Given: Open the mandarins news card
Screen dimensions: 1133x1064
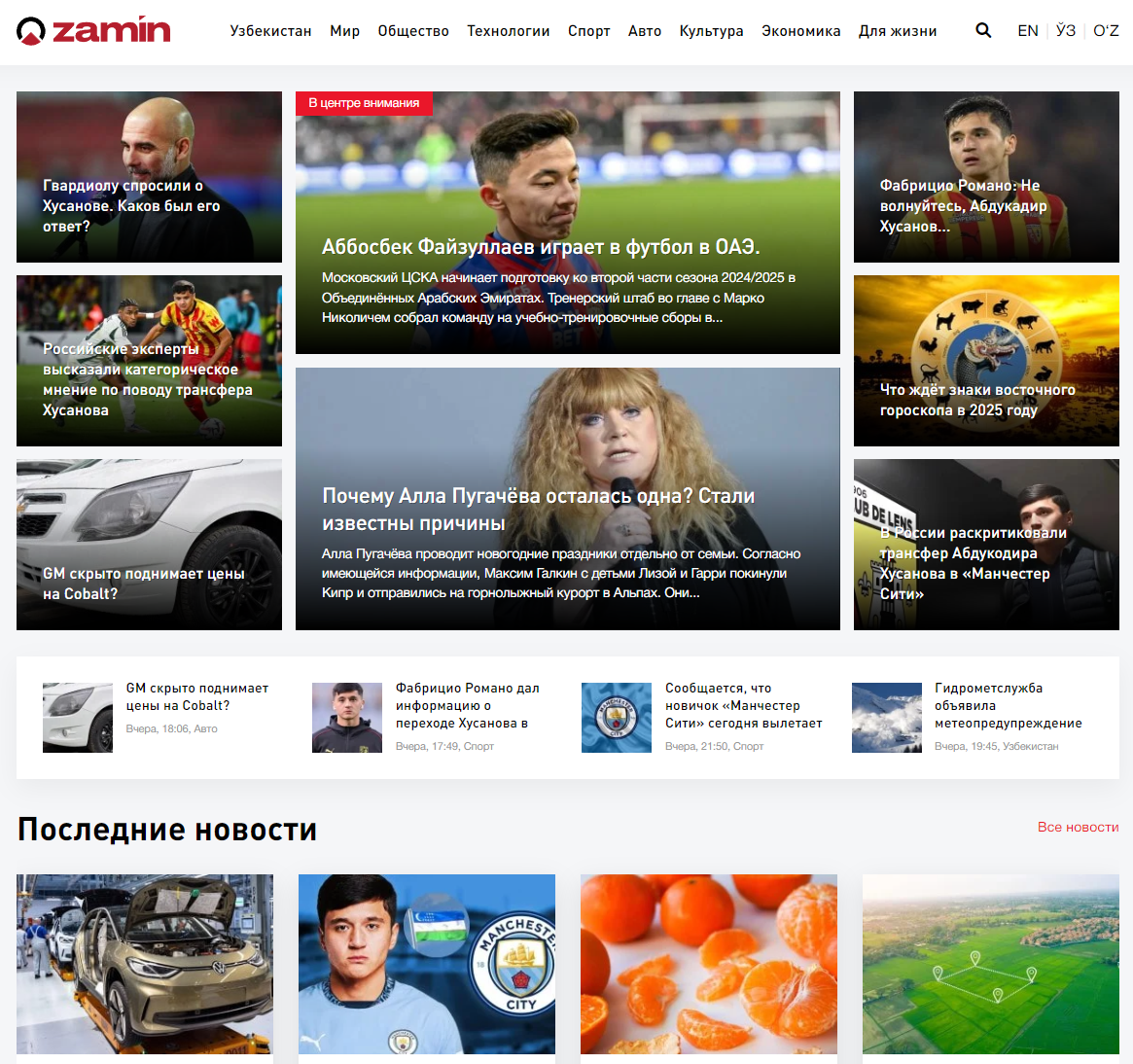Looking at the screenshot, I should (709, 965).
